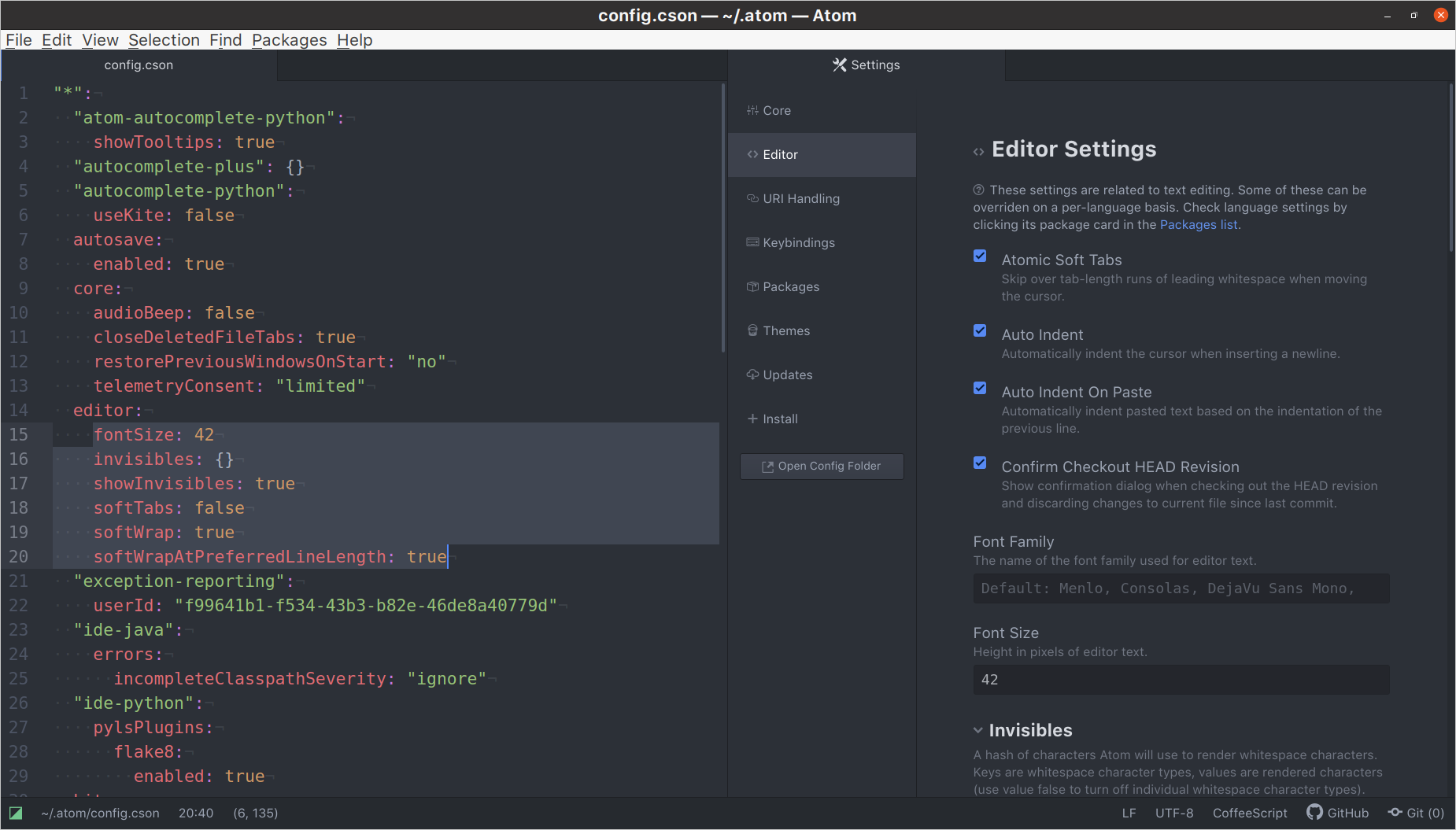The height and width of the screenshot is (830, 1456).
Task: Click the 20:40 cursor position indicator
Action: [x=196, y=813]
